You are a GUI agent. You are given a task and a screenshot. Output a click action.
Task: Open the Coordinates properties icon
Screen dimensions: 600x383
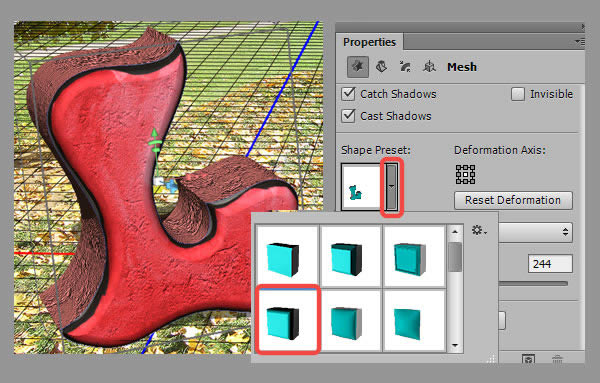[x=429, y=67]
